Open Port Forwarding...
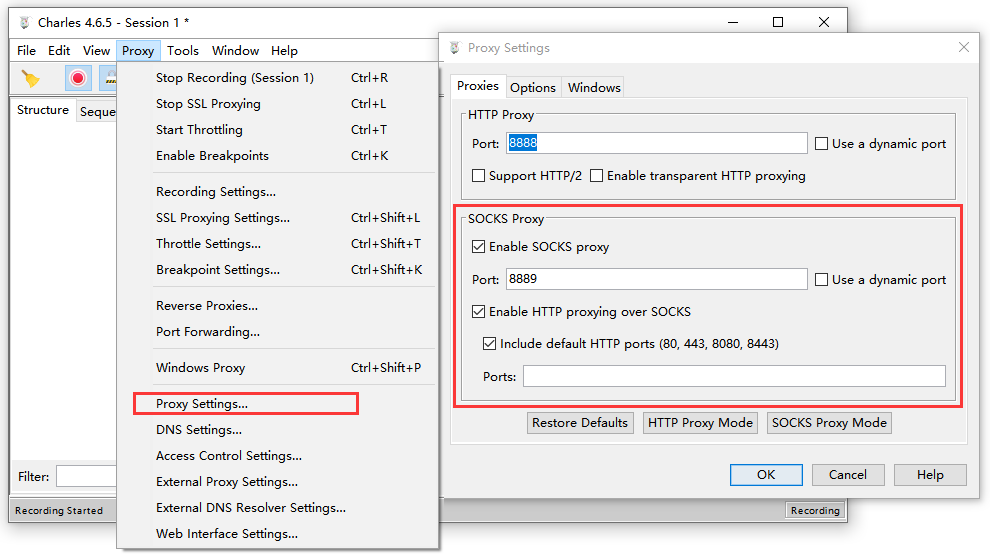Screen dimensions: 990x555 tap(278, 331)
